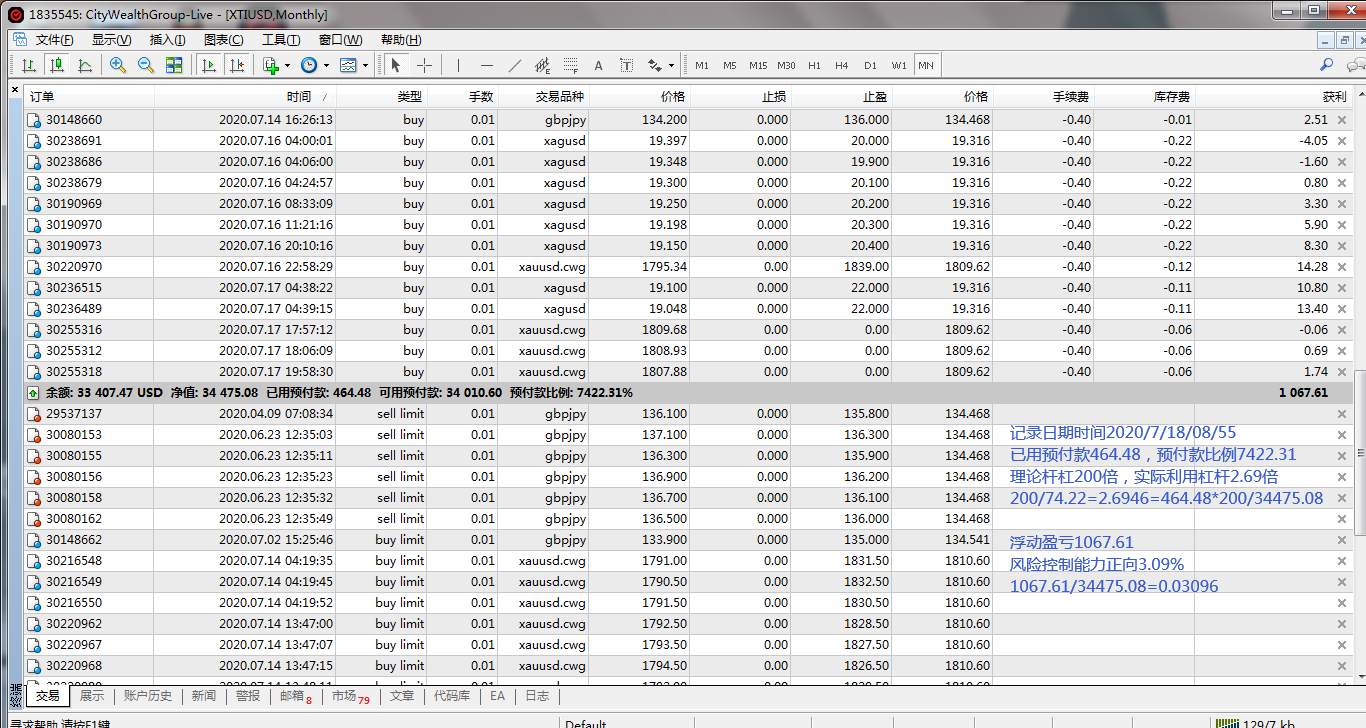Open the 插入(I) menu
Image resolution: width=1366 pixels, height=728 pixels.
pos(167,40)
